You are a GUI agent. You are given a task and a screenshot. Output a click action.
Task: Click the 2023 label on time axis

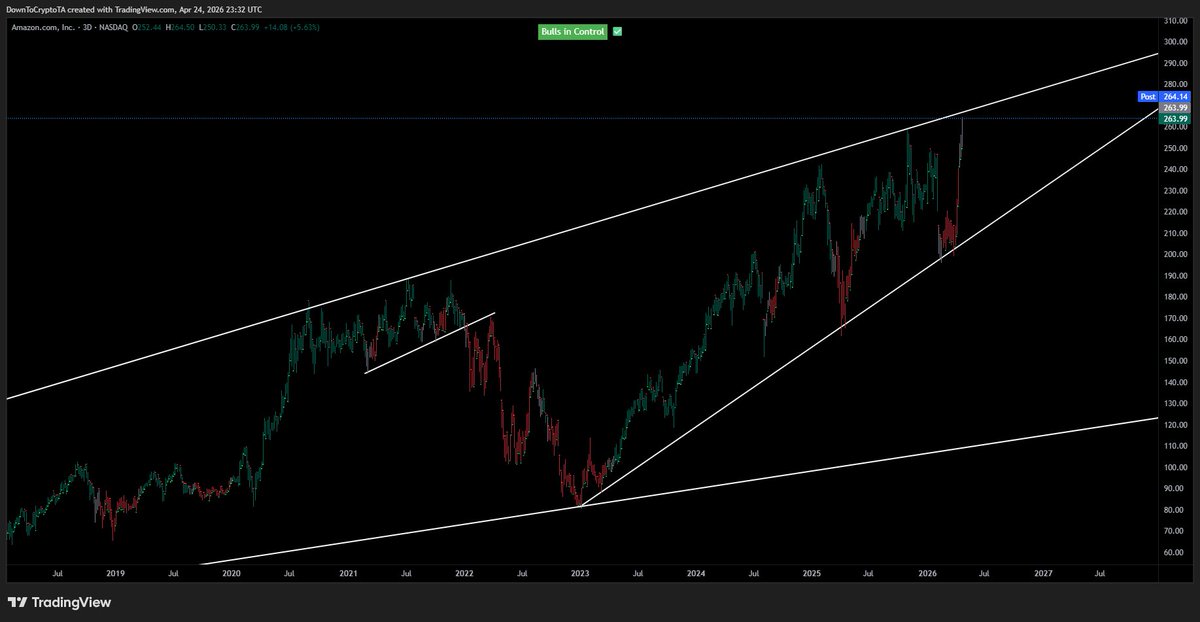coord(580,574)
